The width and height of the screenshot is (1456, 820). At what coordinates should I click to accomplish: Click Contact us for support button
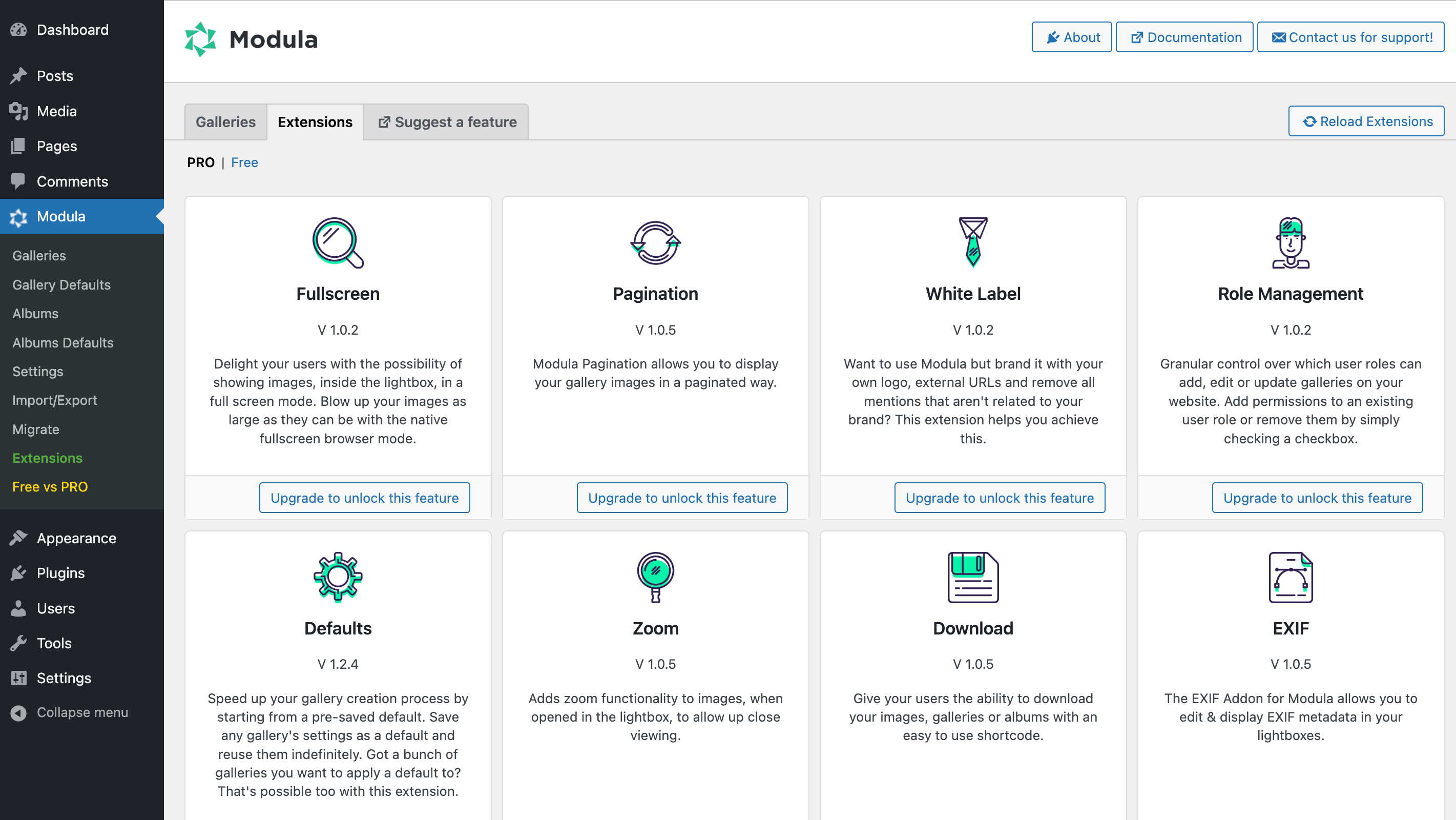pyautogui.click(x=1351, y=37)
